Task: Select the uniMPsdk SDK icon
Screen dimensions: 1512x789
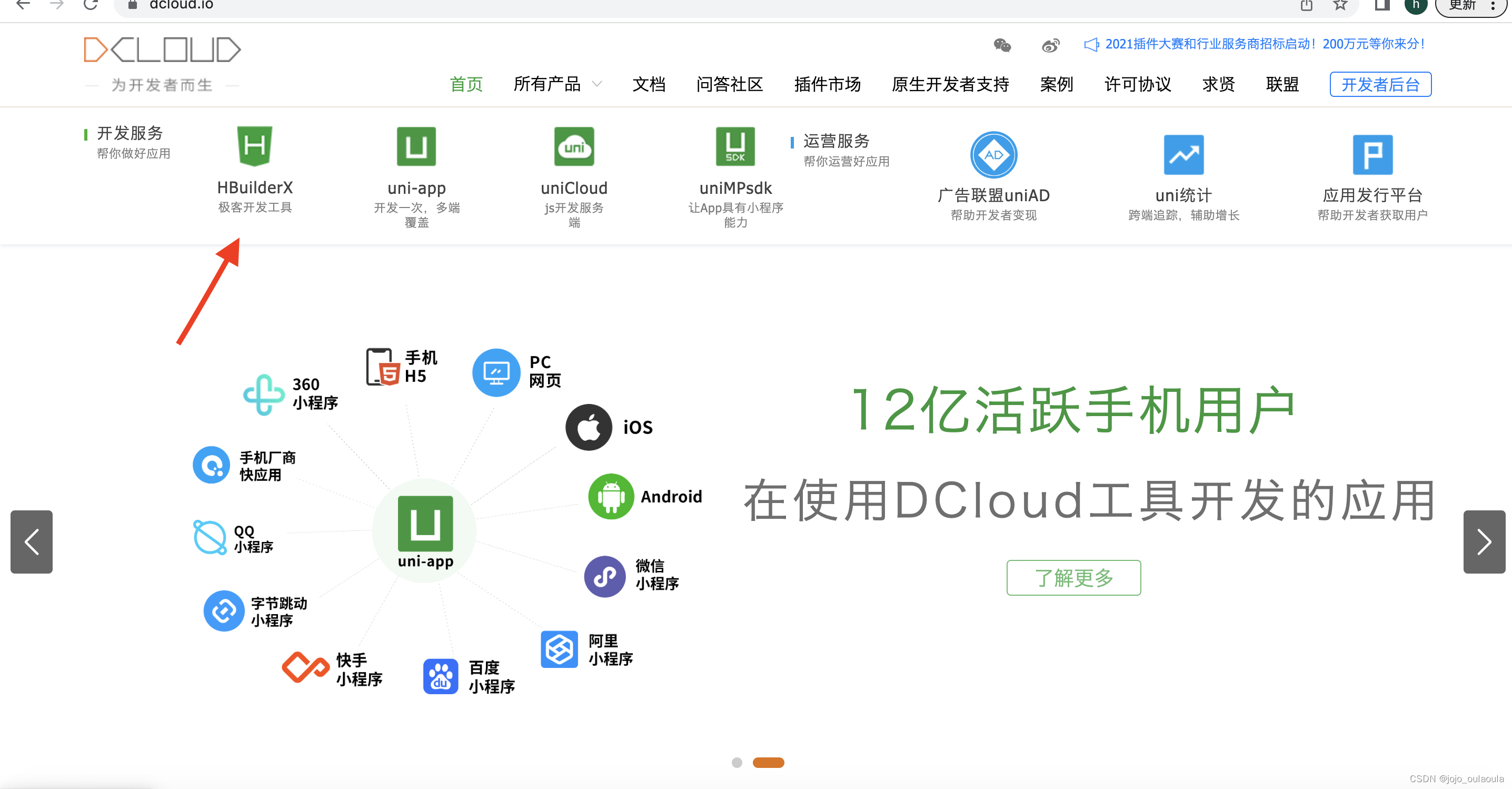Action: [x=735, y=146]
